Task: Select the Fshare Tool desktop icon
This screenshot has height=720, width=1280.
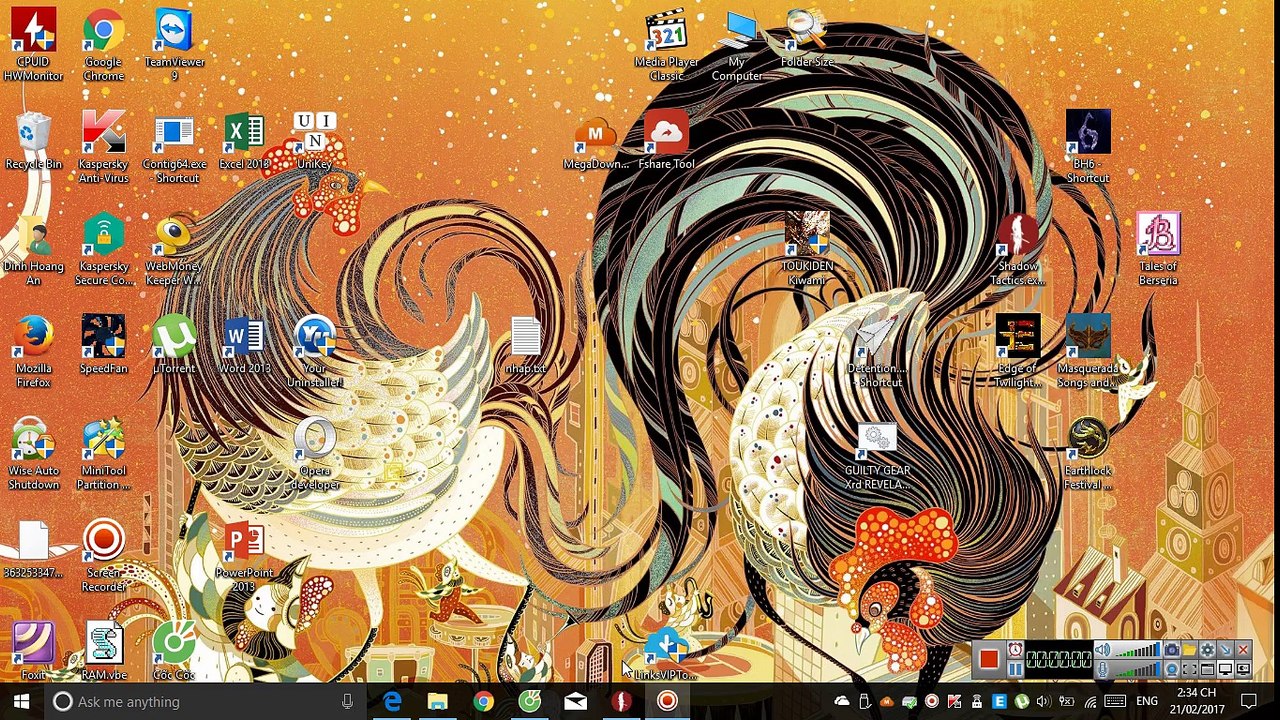Action: [666, 141]
